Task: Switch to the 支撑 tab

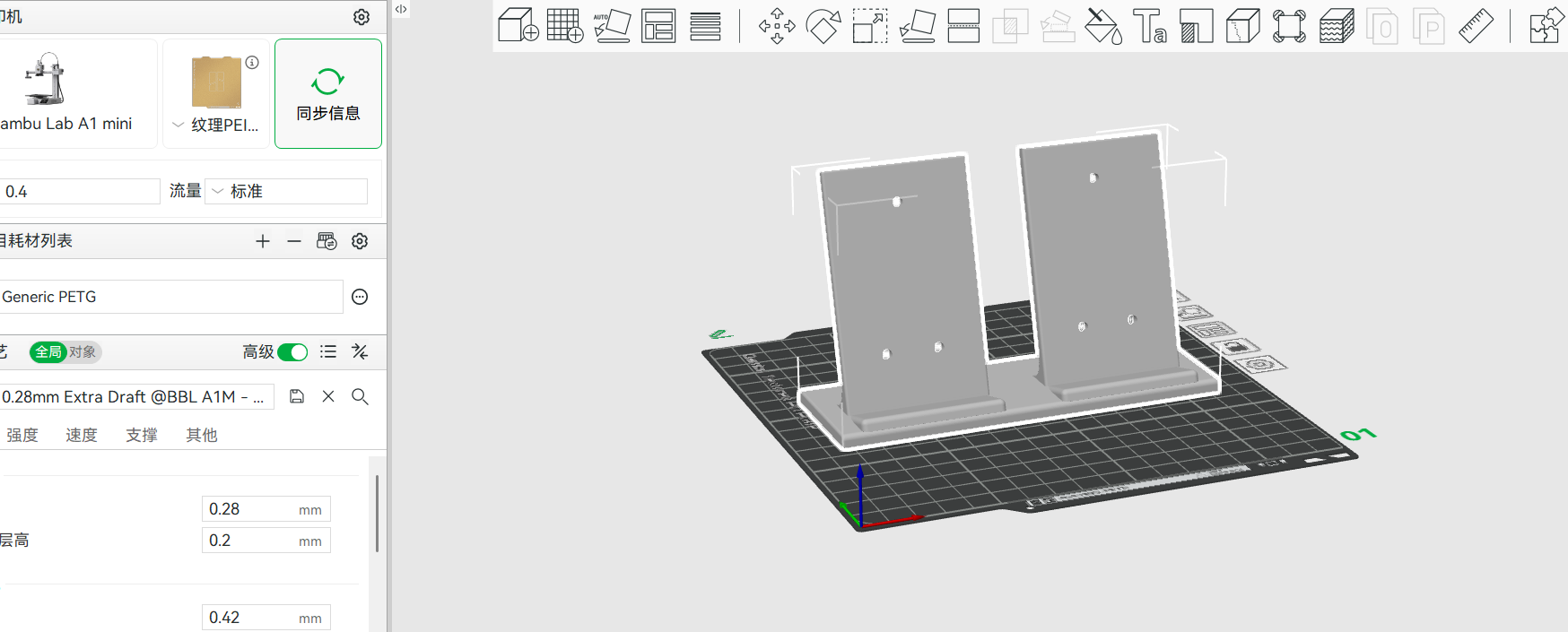Action: 142,435
